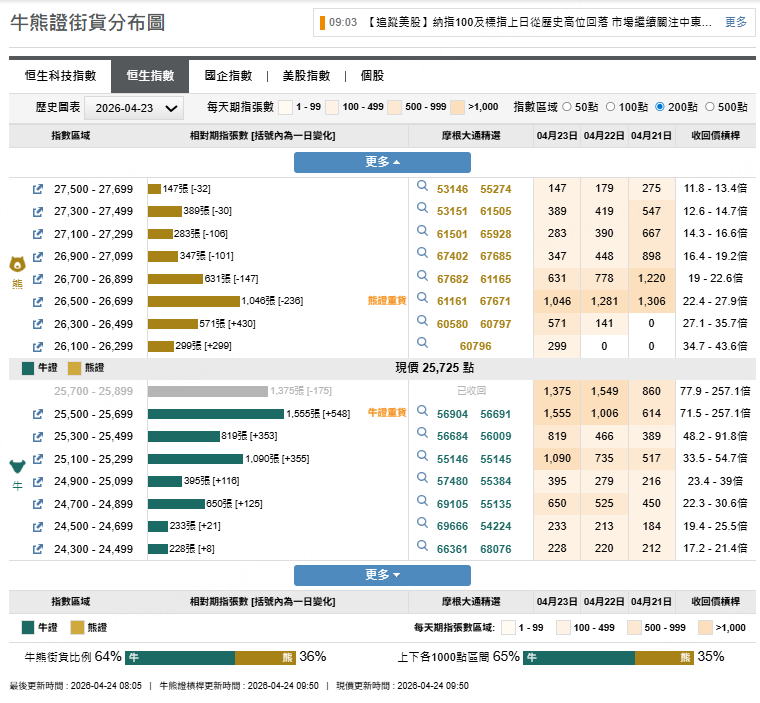Expand more bear ranges with top 更多 button
The image size is (760, 703).
(382, 162)
